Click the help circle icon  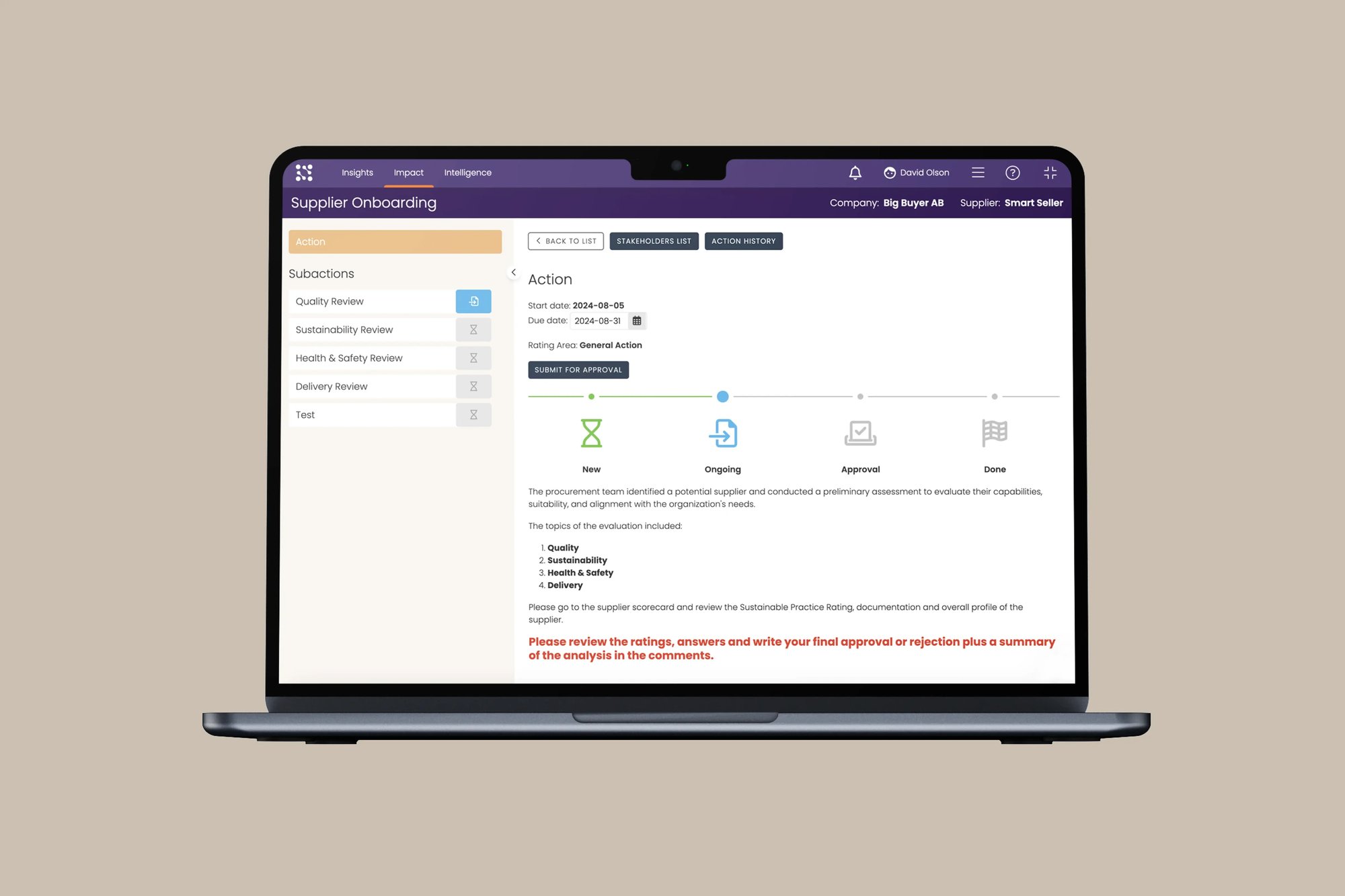coord(1012,172)
